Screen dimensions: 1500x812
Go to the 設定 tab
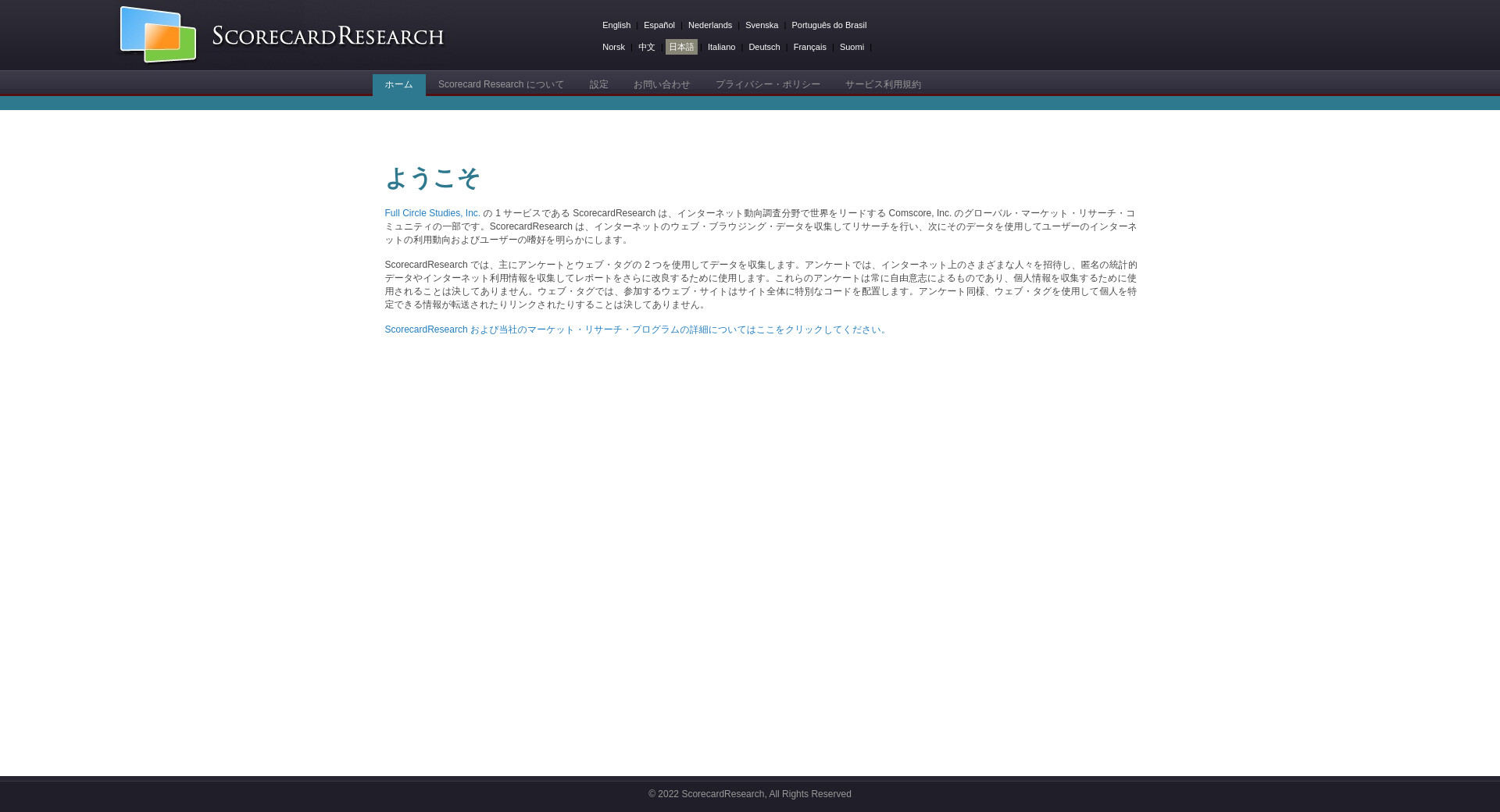click(598, 84)
